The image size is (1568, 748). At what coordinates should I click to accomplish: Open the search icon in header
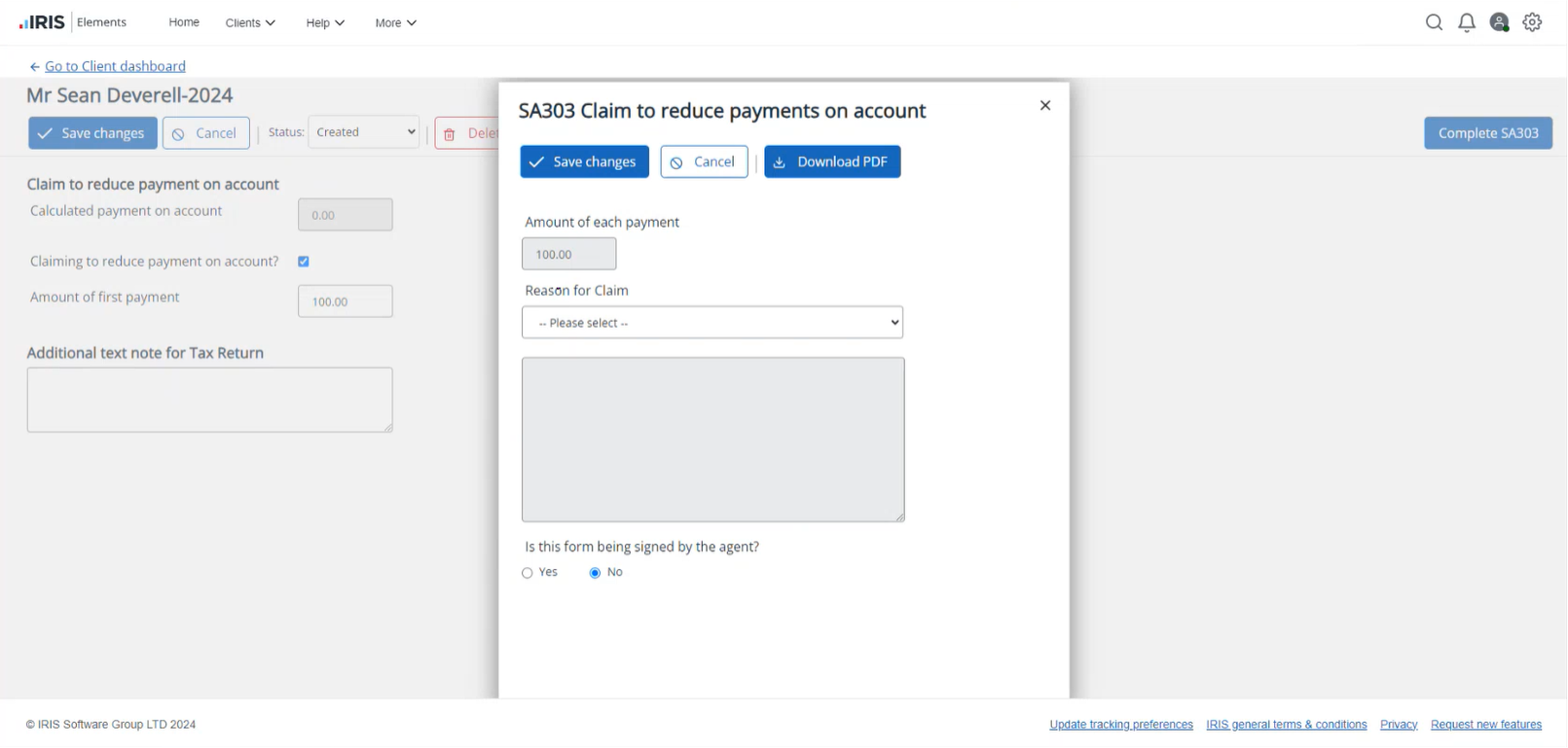[x=1434, y=22]
